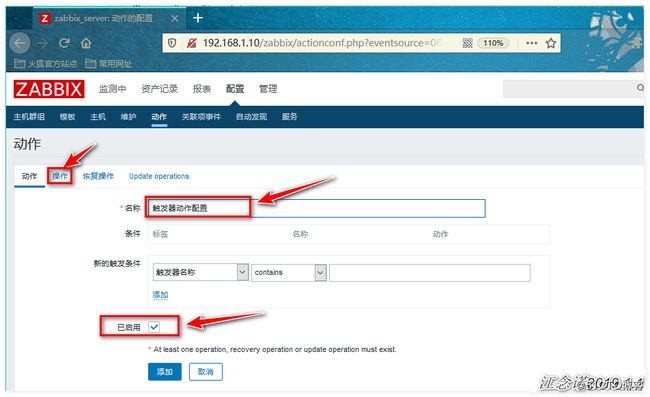Reload the page with the refresh icon
Screen dimensions: 650x397
coord(64,43)
